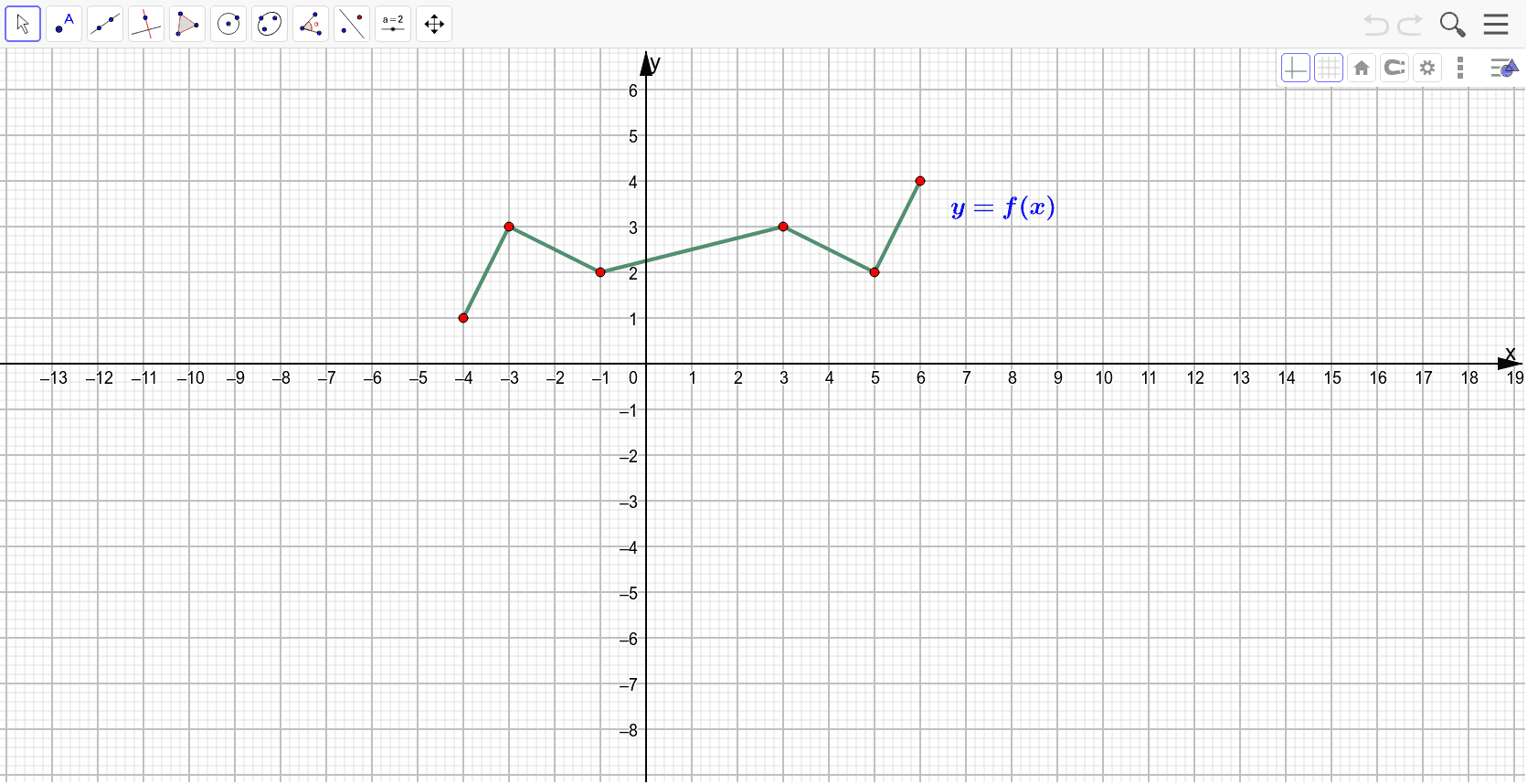Screen dimensions: 1527x784
Task: Open the hamburger main menu
Action: (1496, 24)
